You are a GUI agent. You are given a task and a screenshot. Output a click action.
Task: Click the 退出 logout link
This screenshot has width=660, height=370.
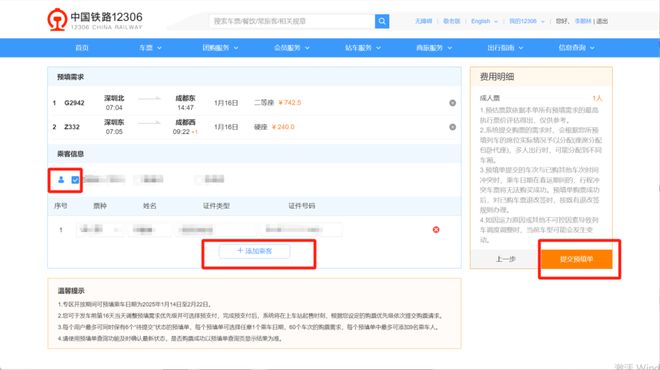602,21
